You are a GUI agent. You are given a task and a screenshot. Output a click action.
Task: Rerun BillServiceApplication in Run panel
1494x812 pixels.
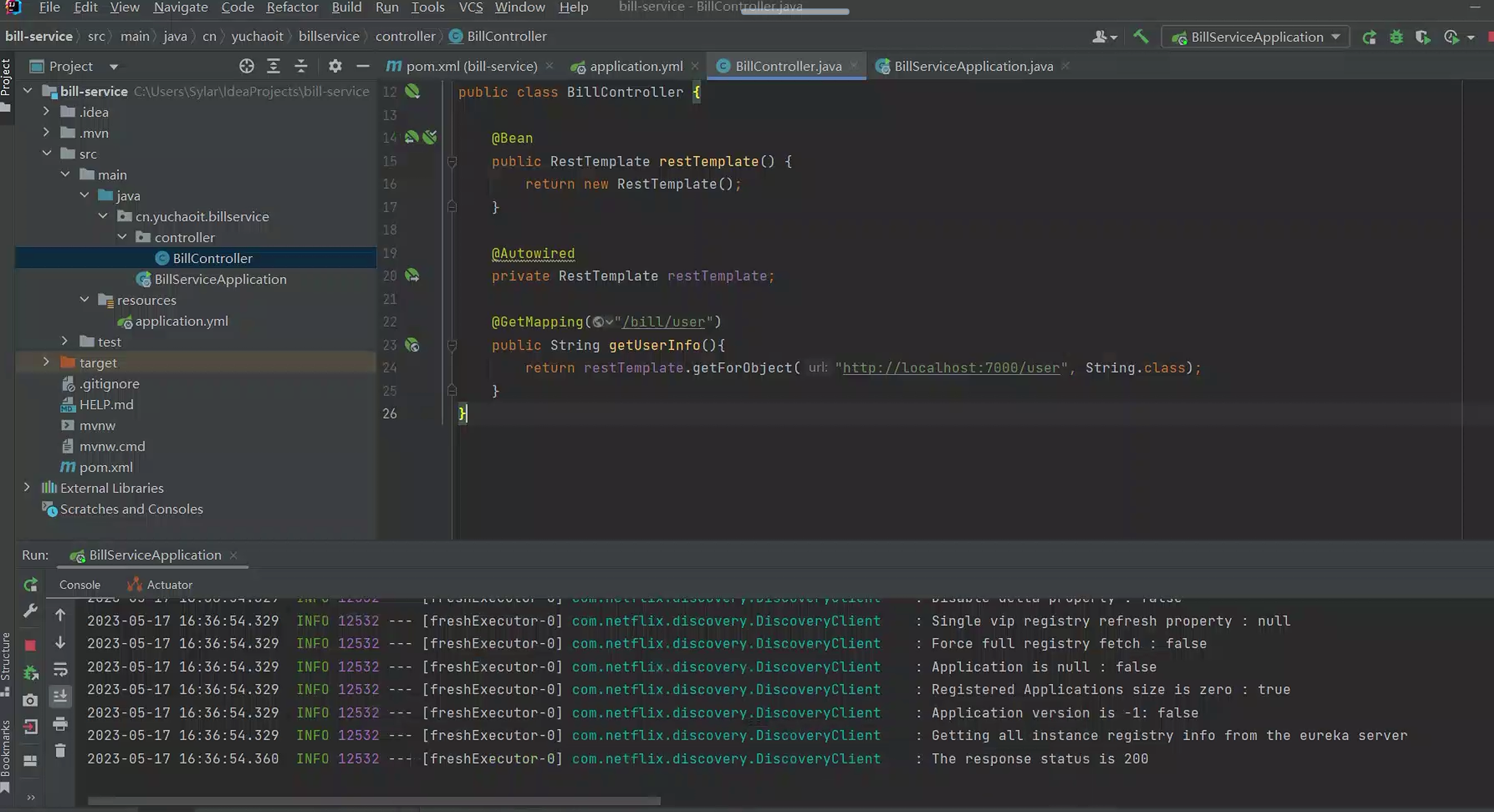click(31, 585)
